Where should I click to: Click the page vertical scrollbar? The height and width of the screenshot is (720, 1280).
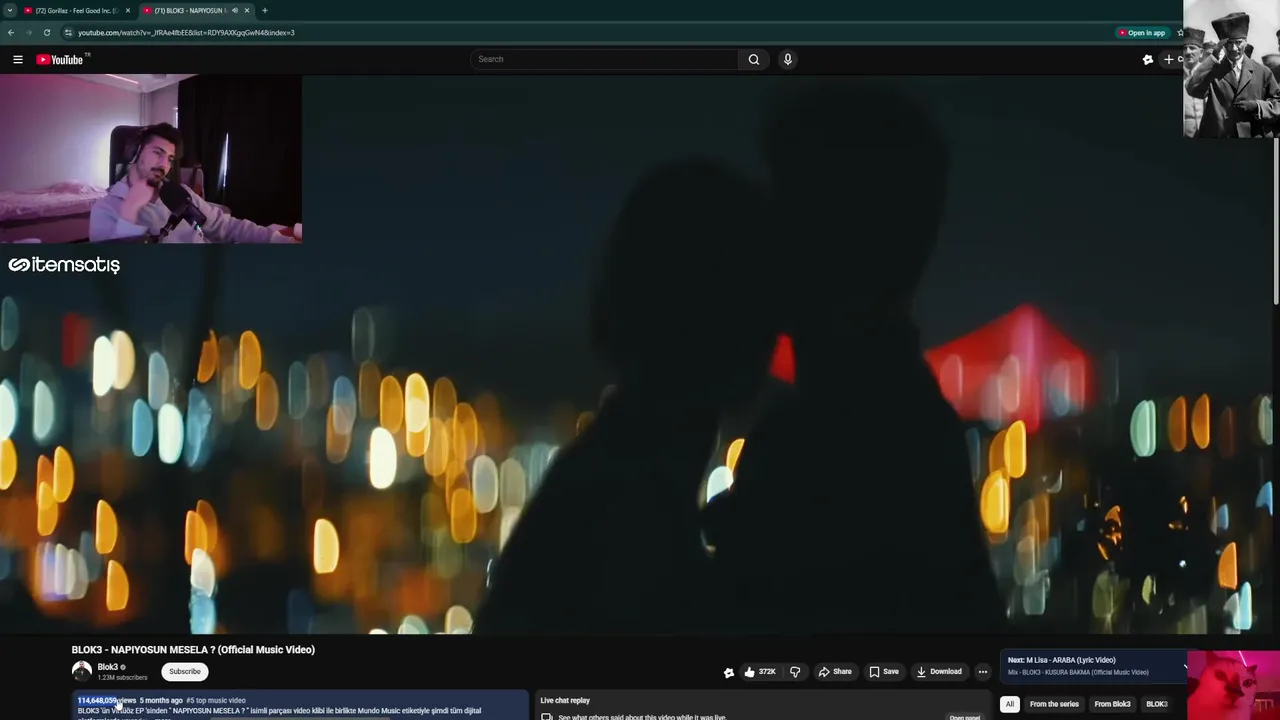point(1276,221)
